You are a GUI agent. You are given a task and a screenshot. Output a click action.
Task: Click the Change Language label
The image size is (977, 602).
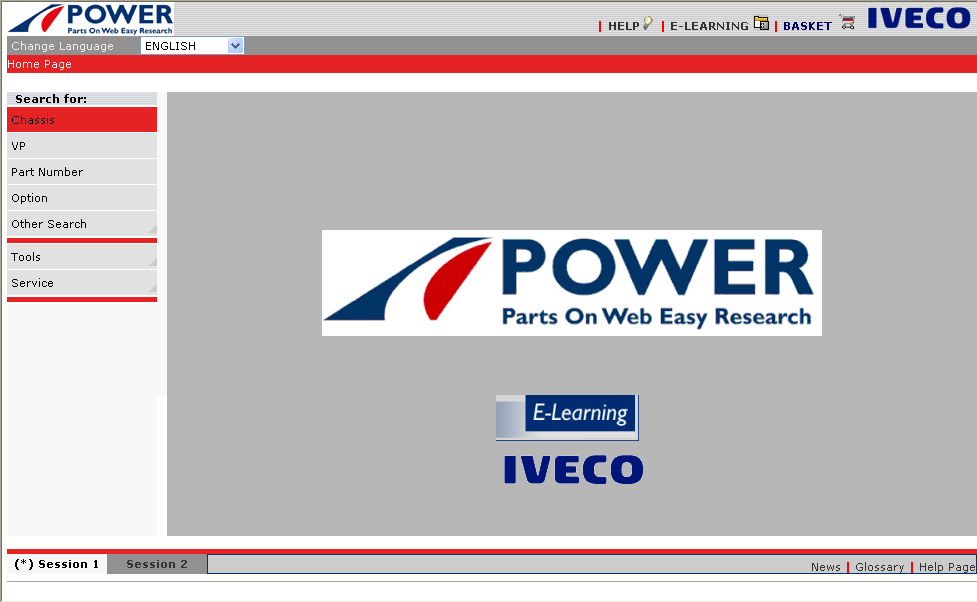[62, 46]
